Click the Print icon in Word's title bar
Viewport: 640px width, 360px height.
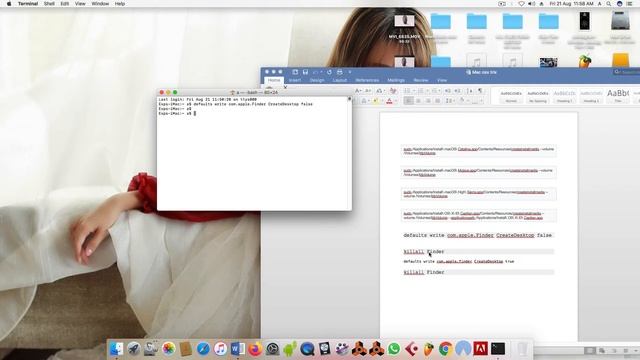point(339,72)
